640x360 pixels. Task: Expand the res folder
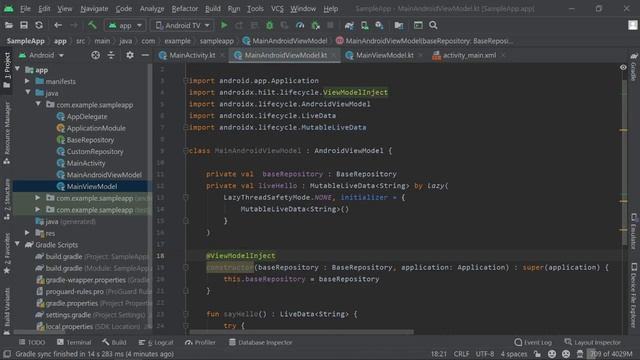click(27, 233)
